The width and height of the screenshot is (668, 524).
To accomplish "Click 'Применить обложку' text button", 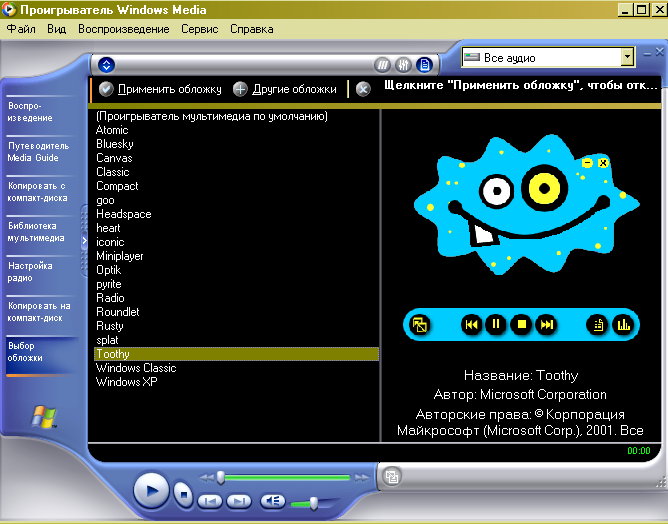I will 170,89.
